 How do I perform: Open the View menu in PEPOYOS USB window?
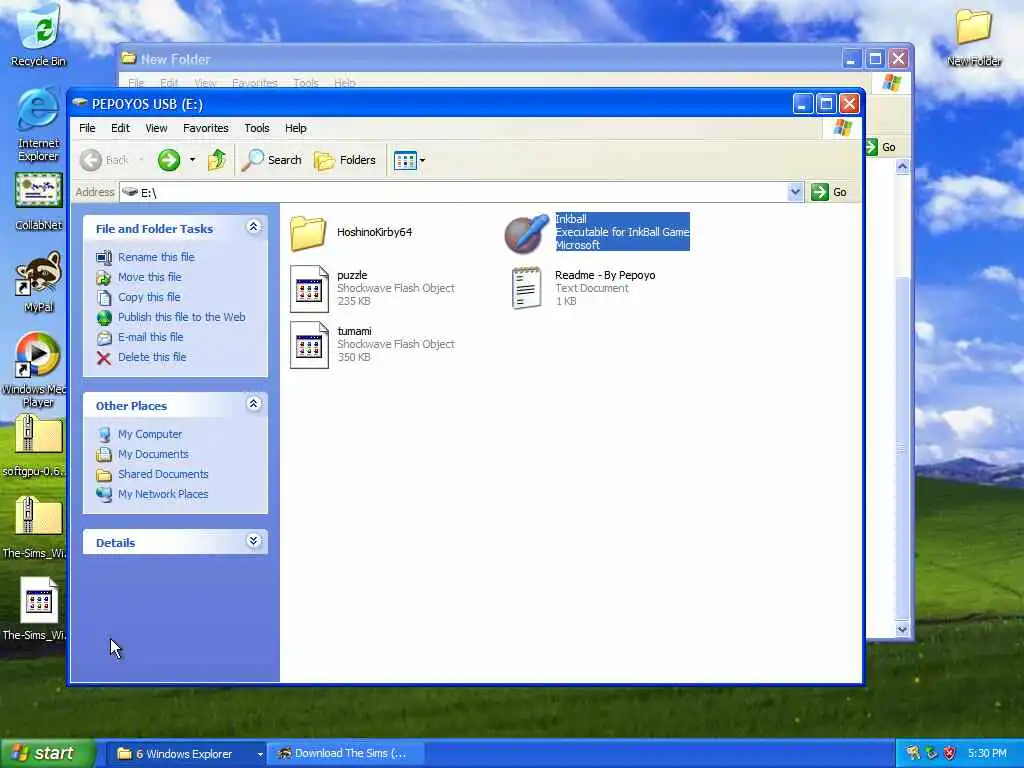tap(156, 128)
